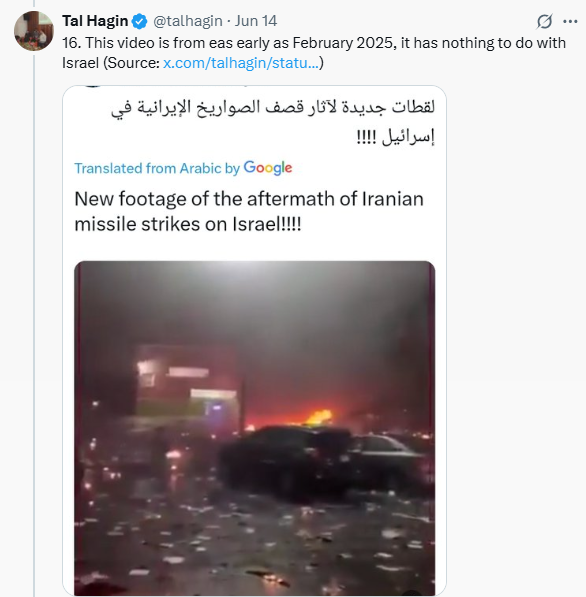Click the second Arabic line ending with exclamation marks
This screenshot has width=586, height=597.
click(x=396, y=137)
